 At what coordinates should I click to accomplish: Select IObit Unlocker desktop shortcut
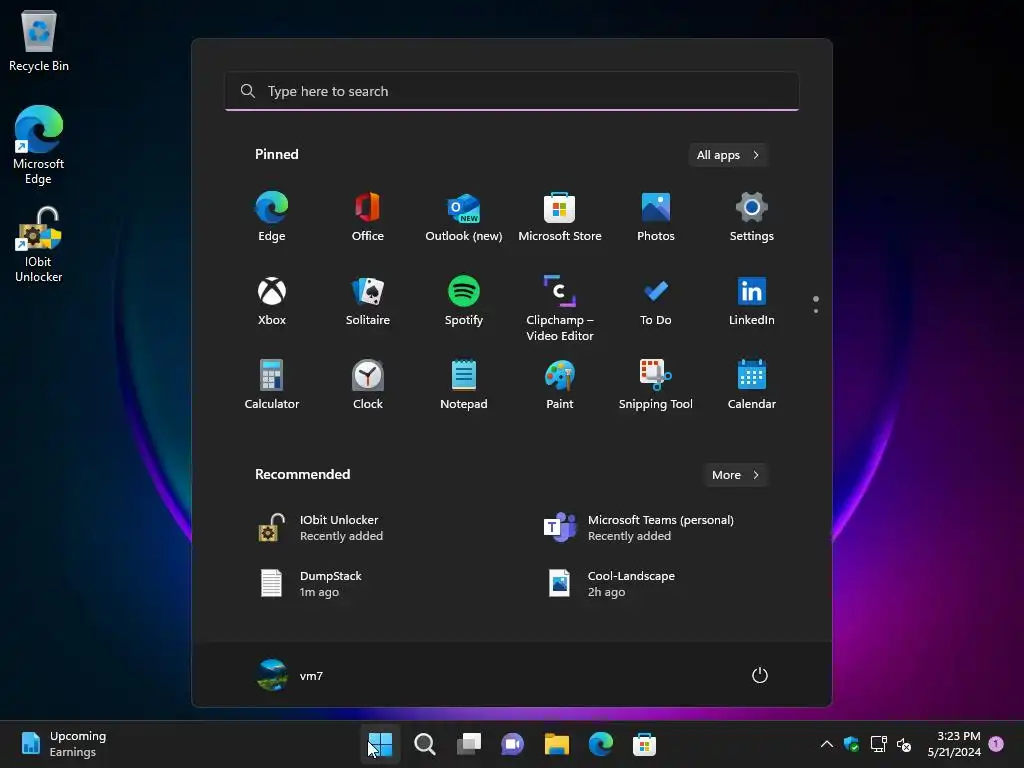coord(39,245)
